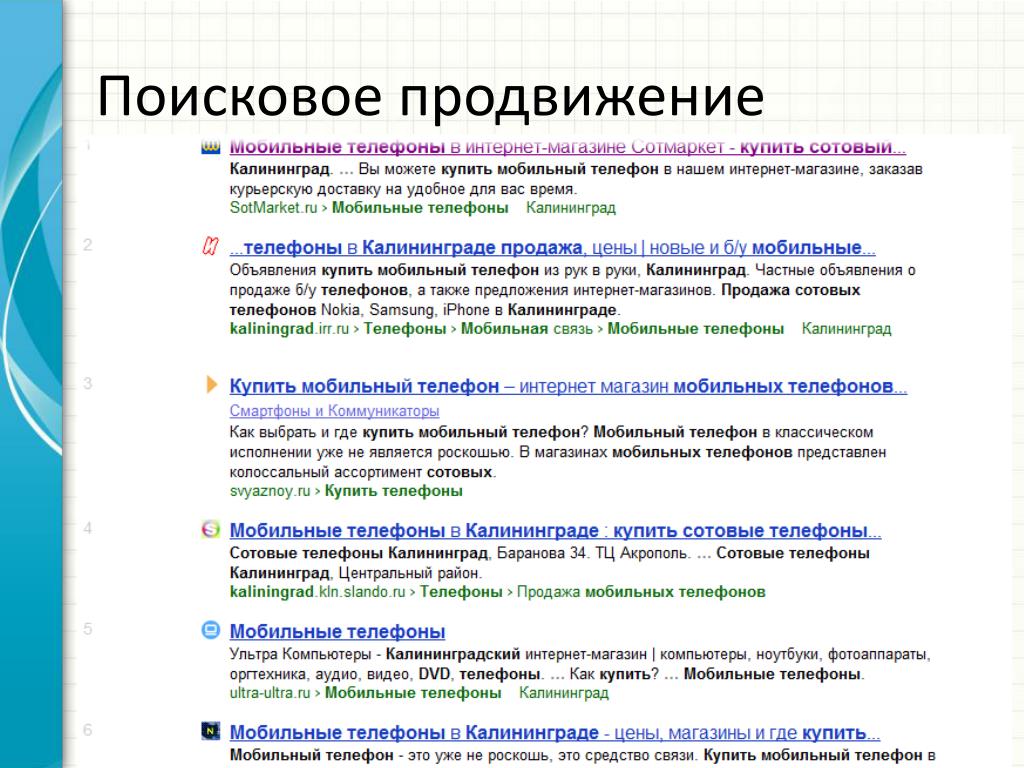Click the blue ultra-ultra.ru favicon
Image resolution: width=1024 pixels, height=768 pixels.
[210, 630]
